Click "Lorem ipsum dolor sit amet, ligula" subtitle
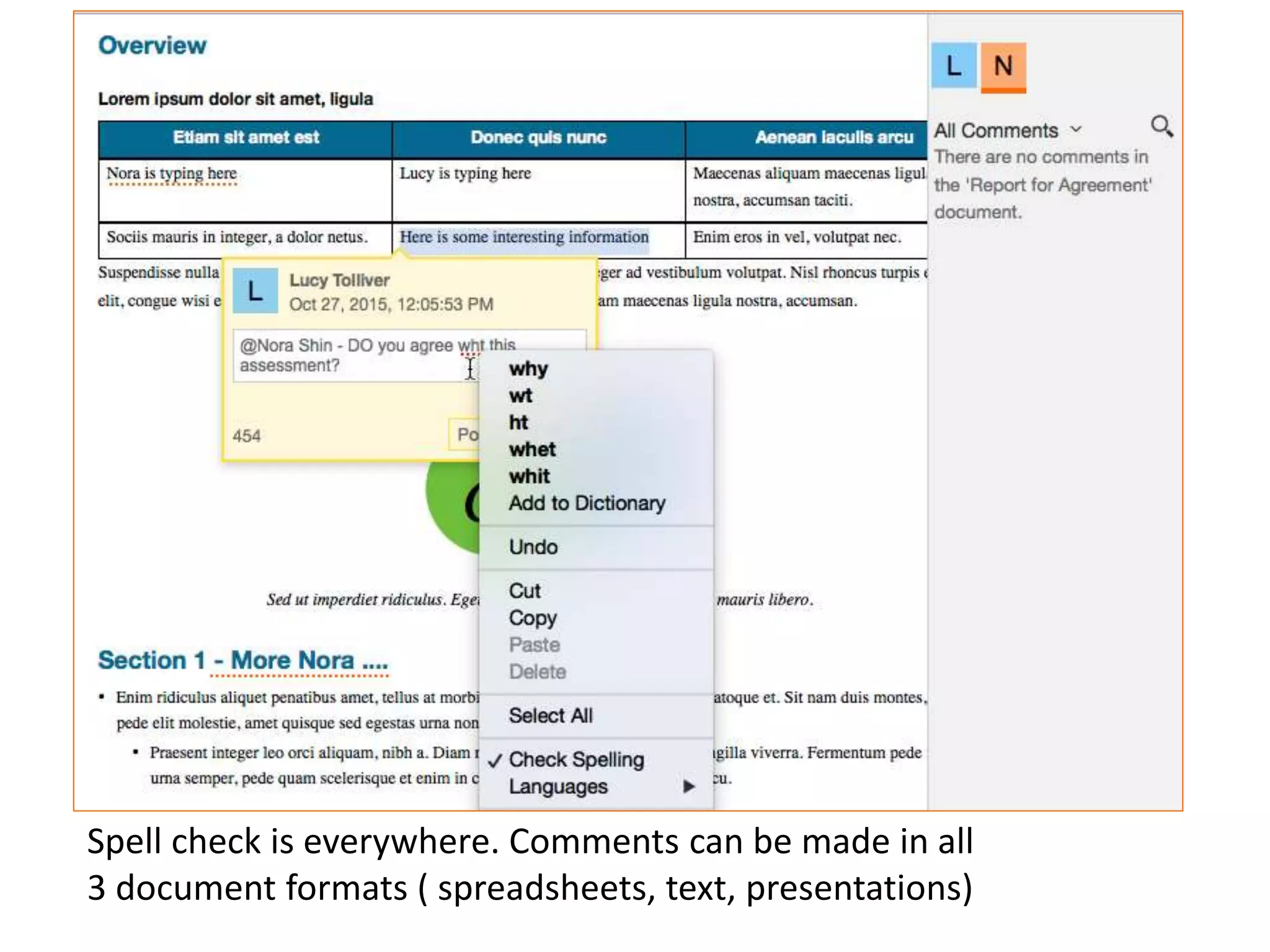Image resolution: width=1270 pixels, height=952 pixels. 236,99
